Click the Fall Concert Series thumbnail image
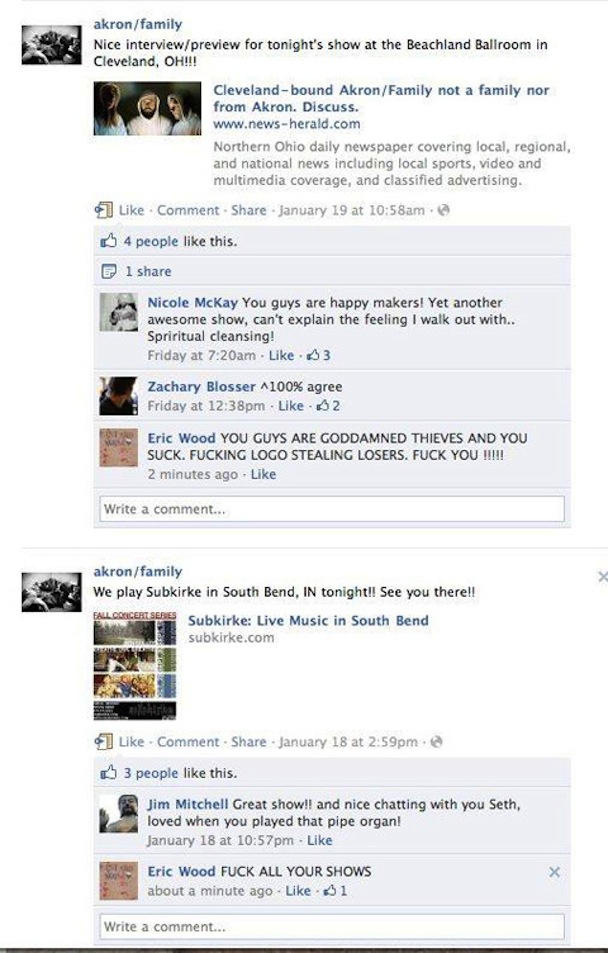 pos(135,666)
